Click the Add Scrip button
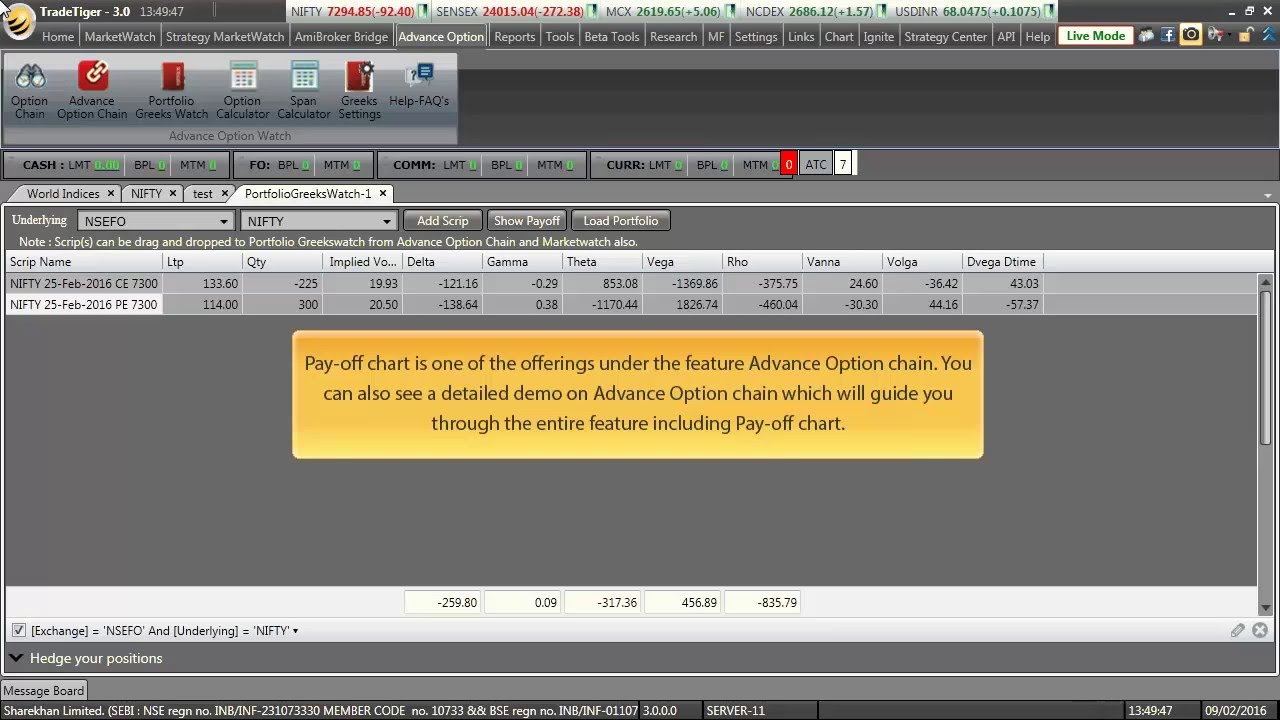This screenshot has height=720, width=1280. tap(442, 221)
